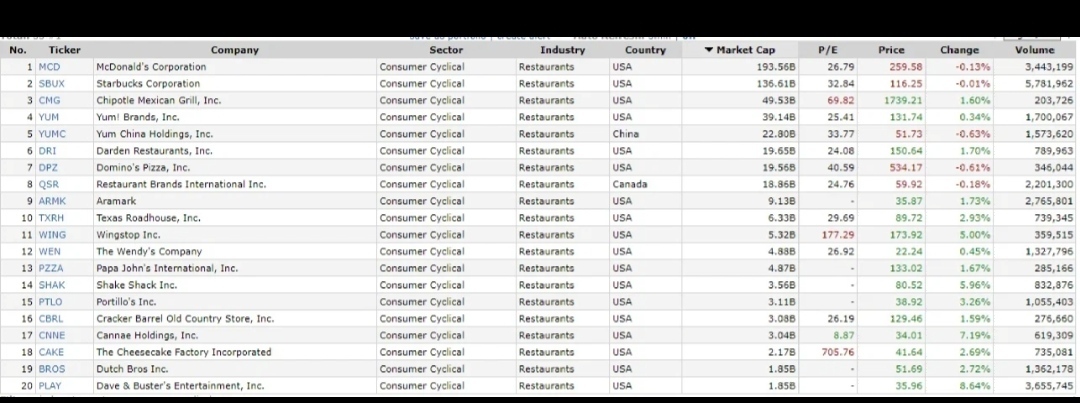1080x403 pixels.
Task: Sort by Ticker column header
Action: [x=64, y=50]
